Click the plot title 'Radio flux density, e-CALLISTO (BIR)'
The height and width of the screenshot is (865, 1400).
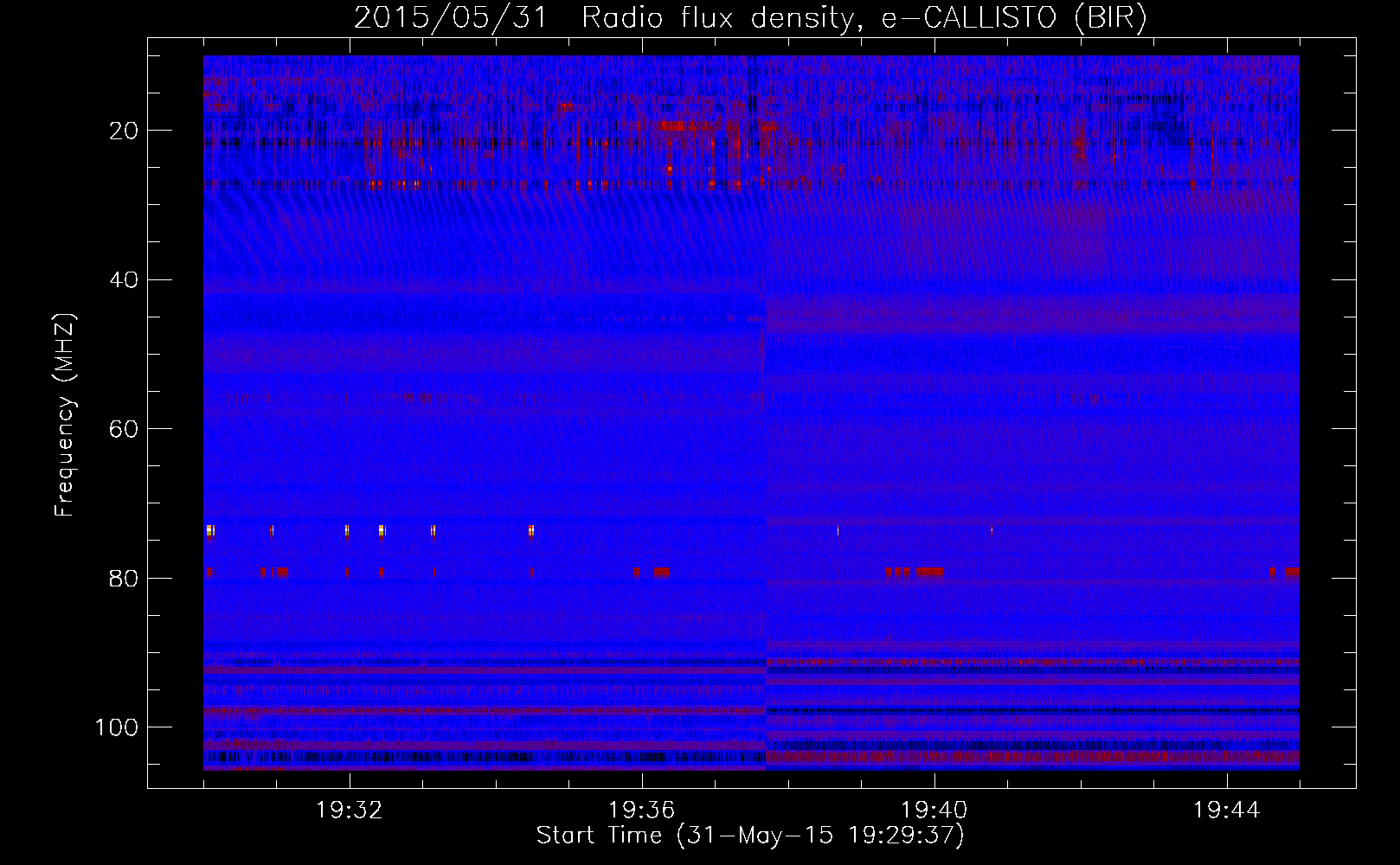click(x=864, y=17)
